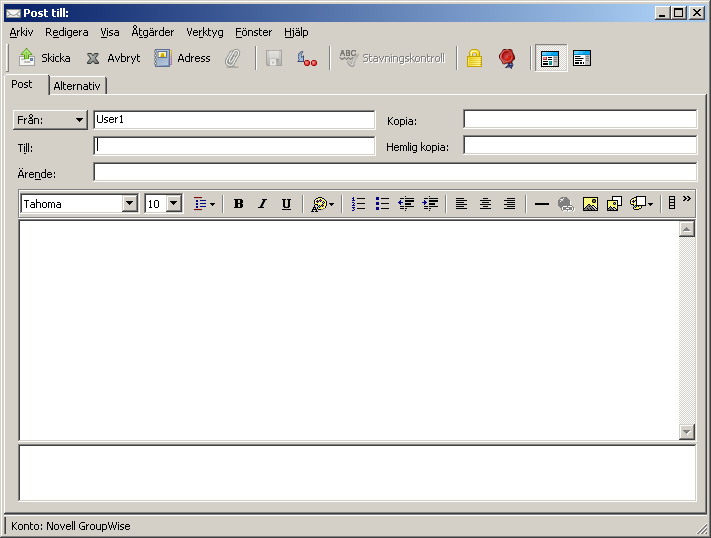Align text right
The height and width of the screenshot is (538, 711).
tap(509, 204)
